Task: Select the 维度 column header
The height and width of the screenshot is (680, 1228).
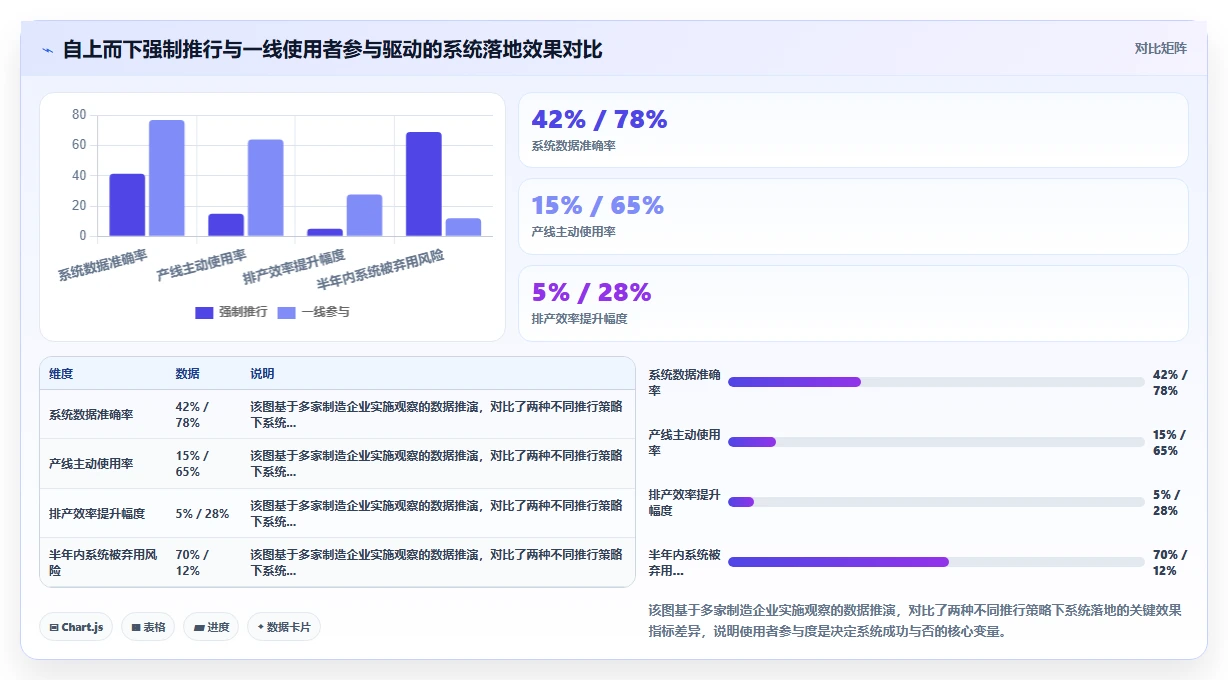Action: point(61,374)
